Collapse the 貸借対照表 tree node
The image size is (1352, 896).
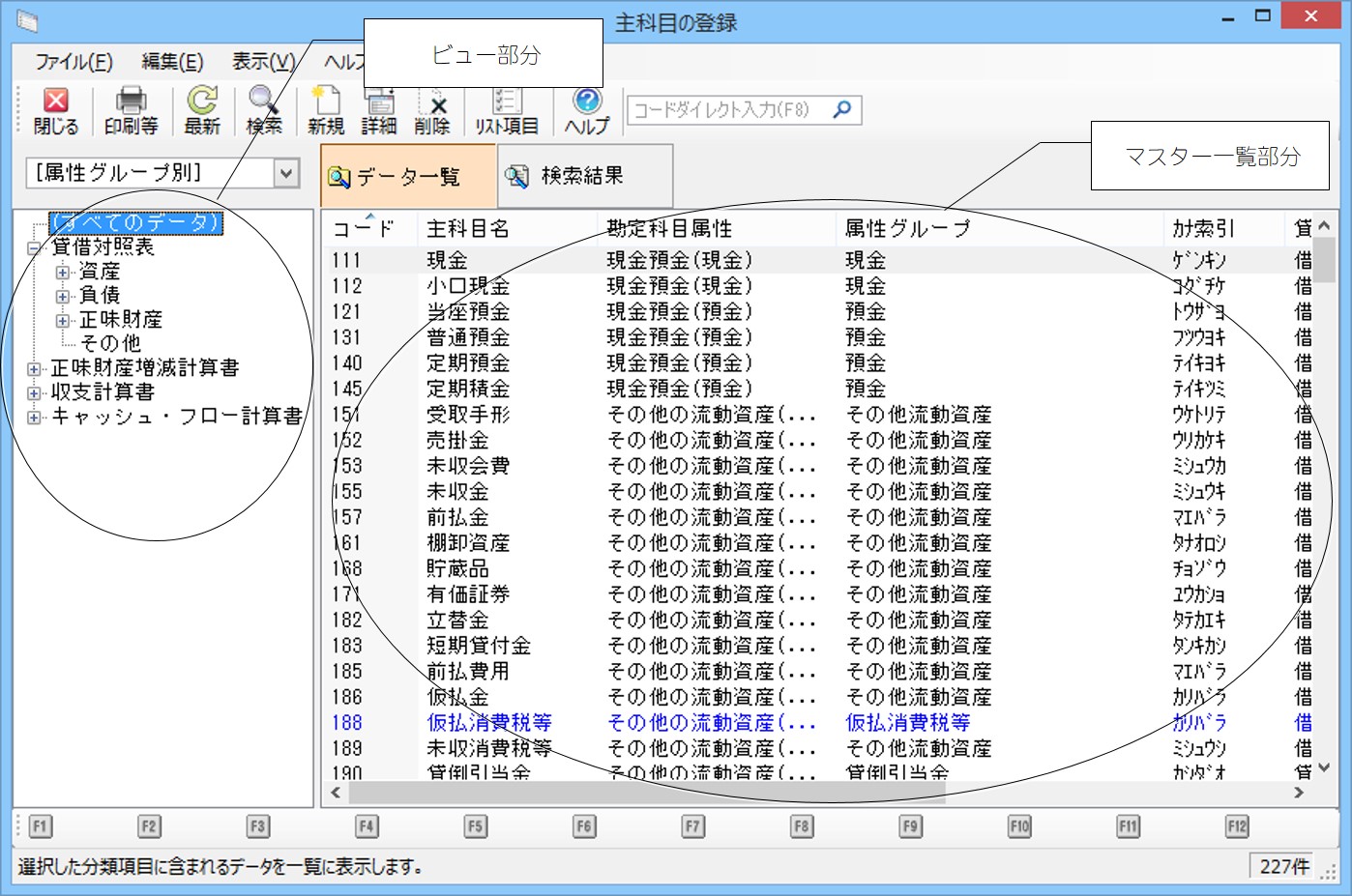(34, 248)
